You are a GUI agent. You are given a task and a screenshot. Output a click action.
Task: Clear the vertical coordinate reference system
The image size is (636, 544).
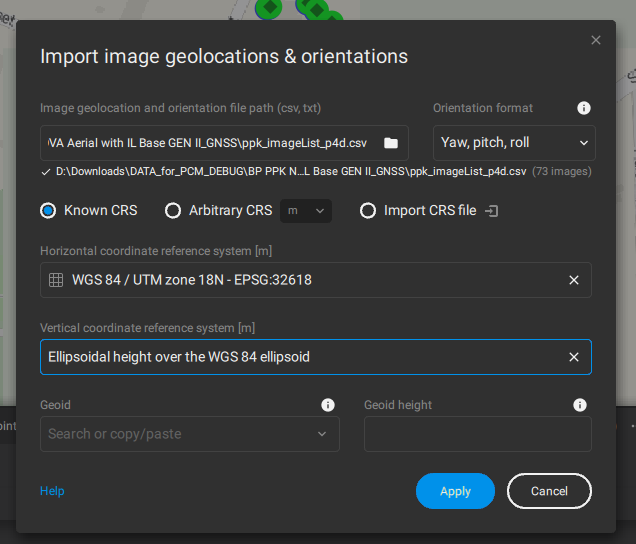pos(574,357)
